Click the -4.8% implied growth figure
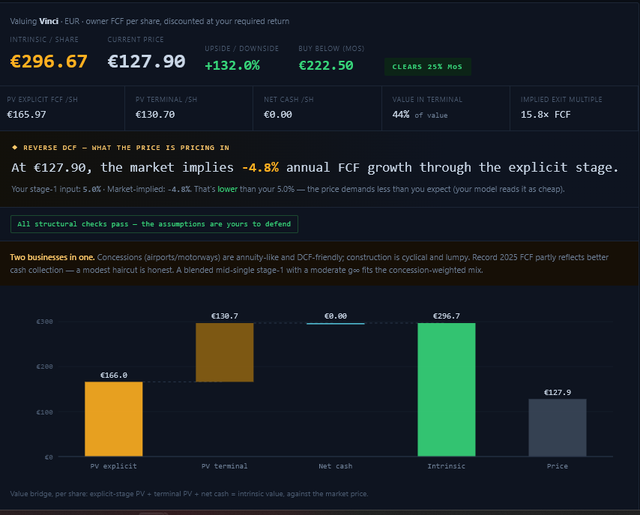 [260, 167]
